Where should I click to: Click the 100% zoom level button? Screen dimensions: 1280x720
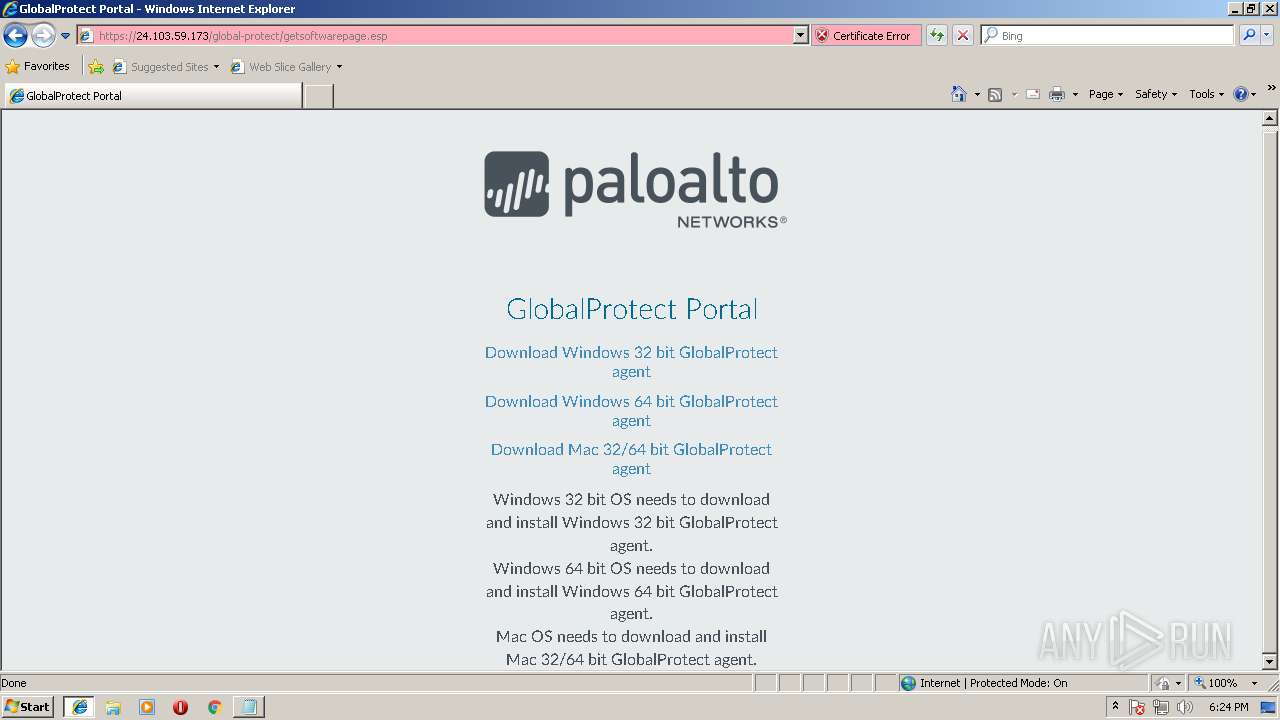(1216, 683)
